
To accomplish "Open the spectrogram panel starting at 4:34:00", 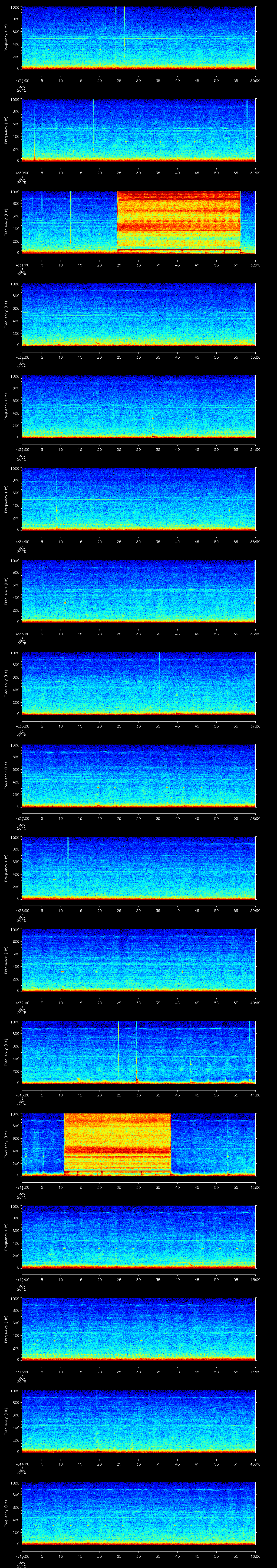I will [138, 499].
